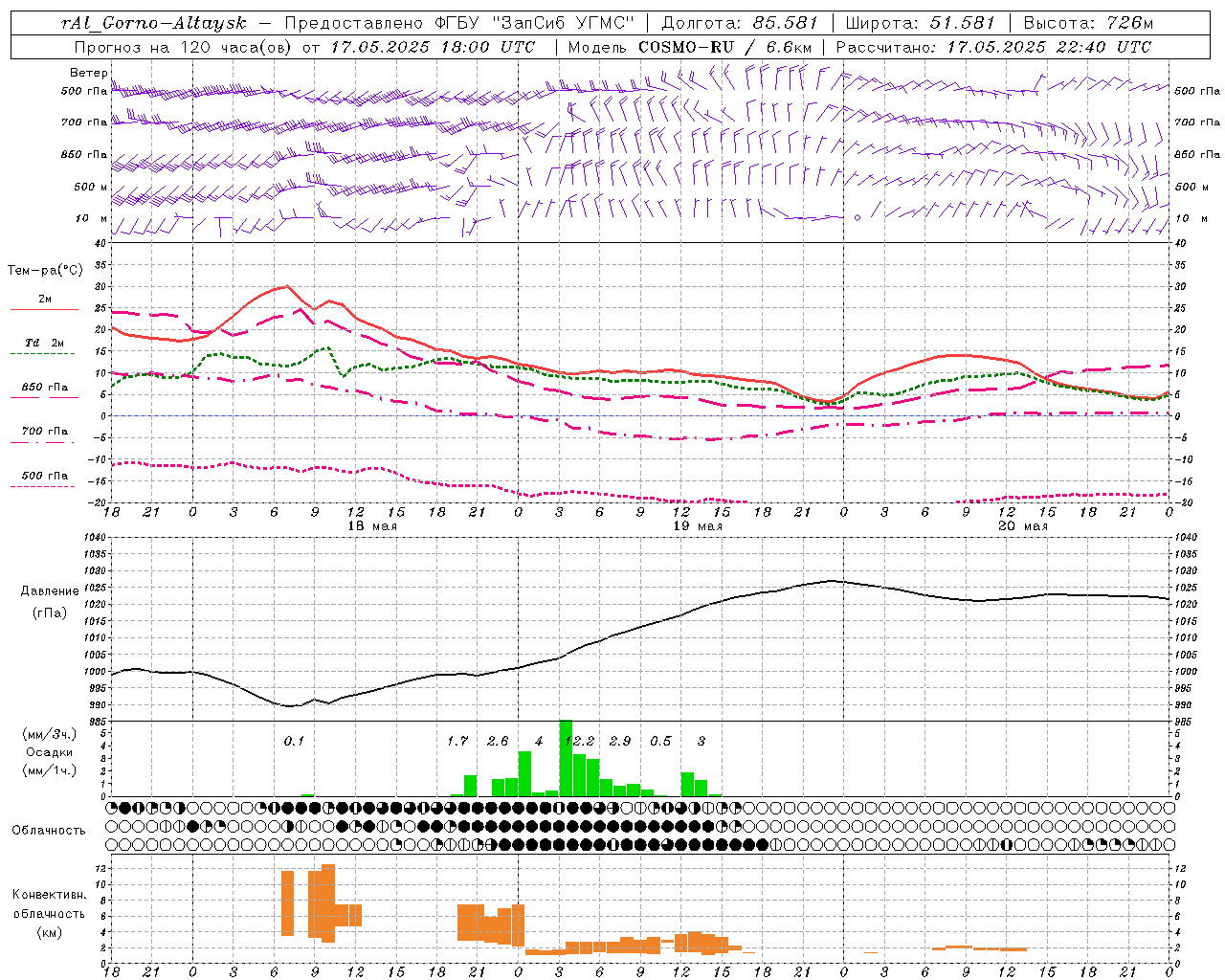Click the 20 мая date label
The width and height of the screenshot is (1225, 980).
click(1023, 526)
